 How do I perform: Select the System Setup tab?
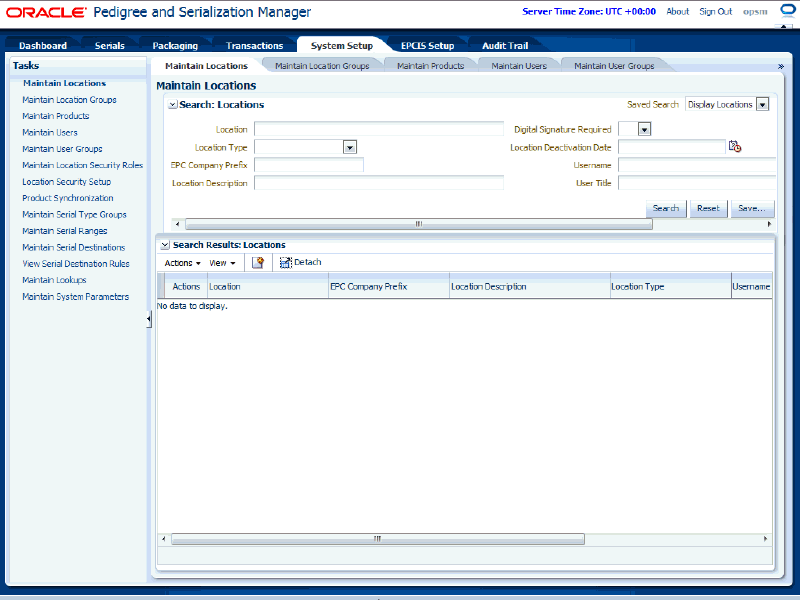click(x=342, y=45)
